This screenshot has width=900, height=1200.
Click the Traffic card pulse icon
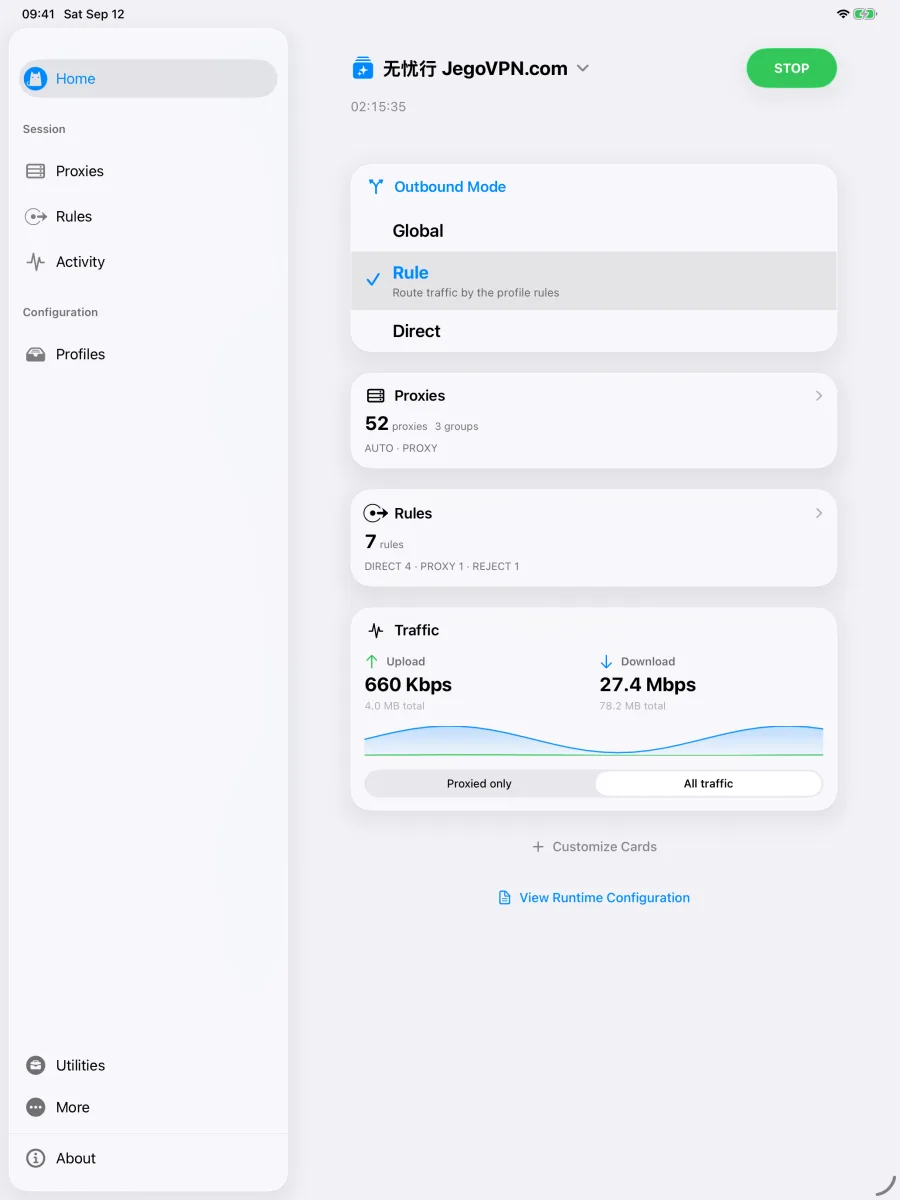coord(376,630)
